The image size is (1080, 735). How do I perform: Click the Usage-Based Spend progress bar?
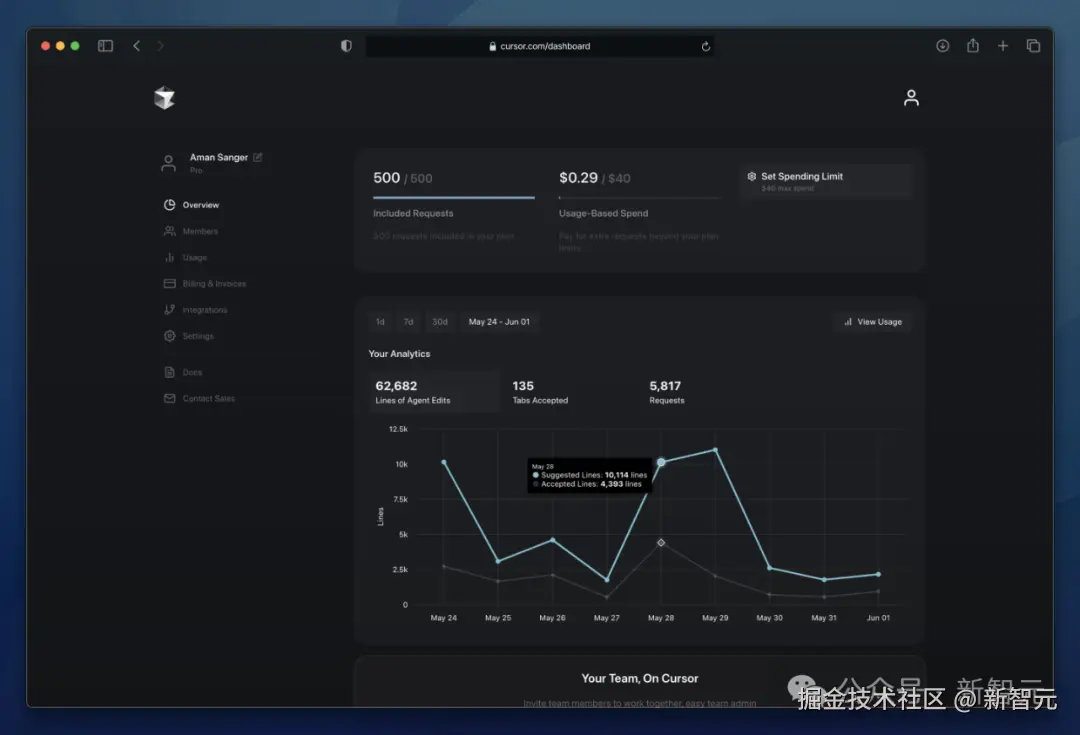click(639, 198)
